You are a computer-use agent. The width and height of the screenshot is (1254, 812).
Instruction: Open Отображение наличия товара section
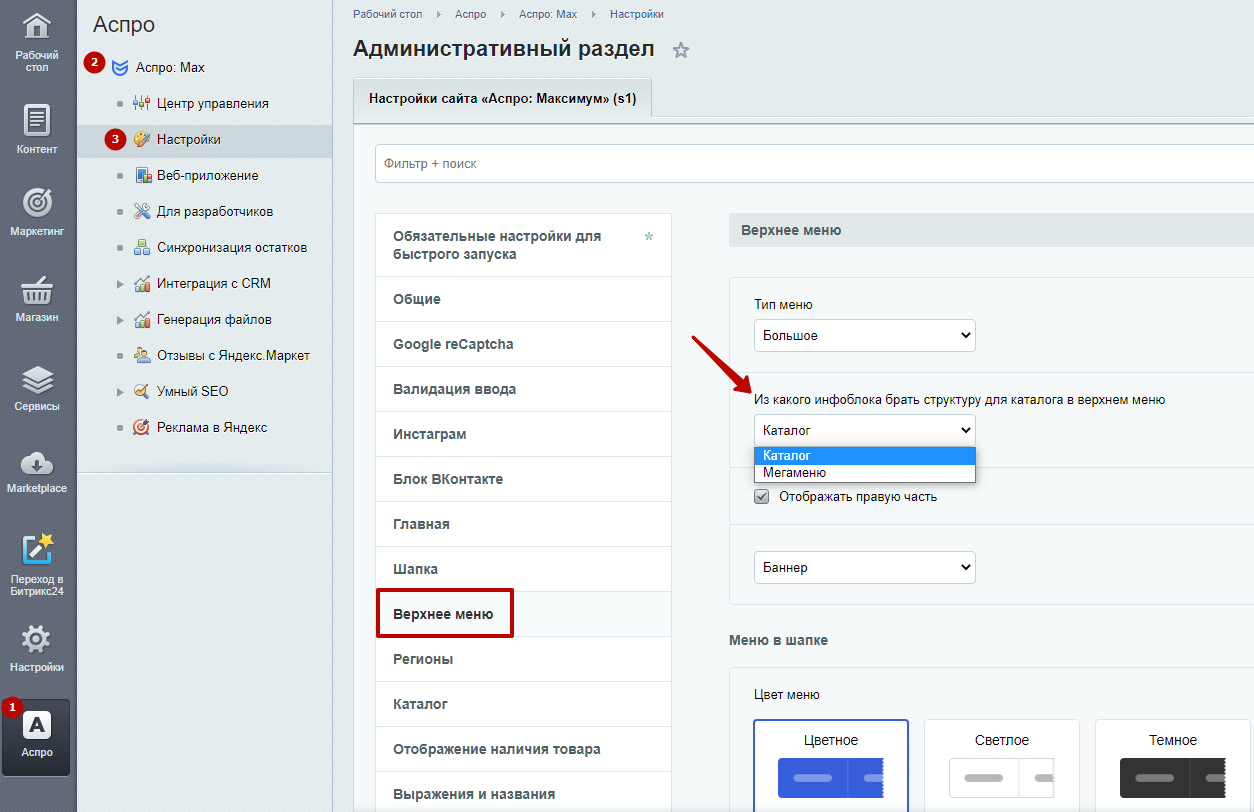[523, 749]
